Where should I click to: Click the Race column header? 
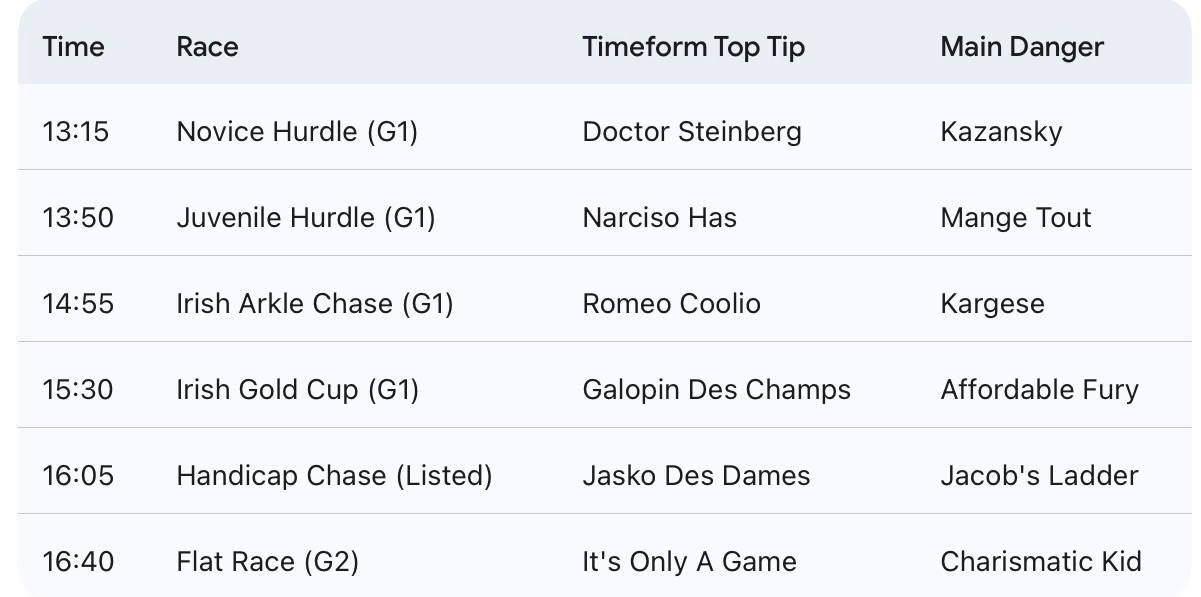[x=207, y=47]
